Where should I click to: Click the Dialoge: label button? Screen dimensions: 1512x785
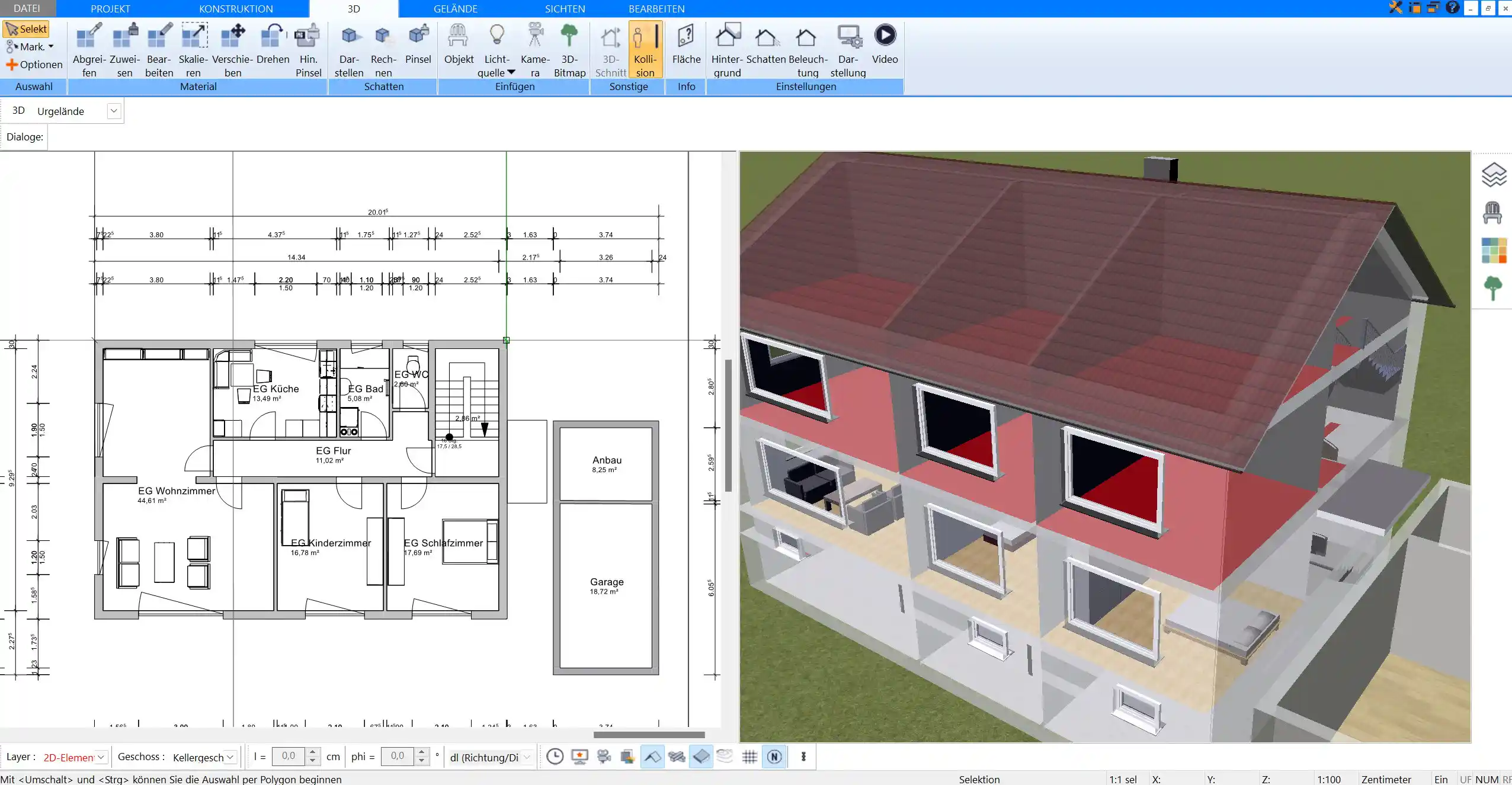click(x=24, y=137)
